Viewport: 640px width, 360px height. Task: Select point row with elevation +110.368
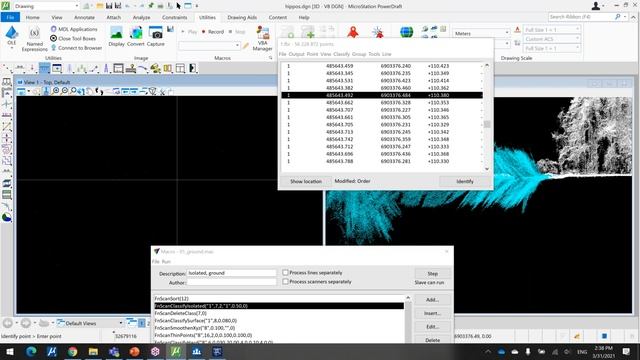pyautogui.click(x=382, y=154)
